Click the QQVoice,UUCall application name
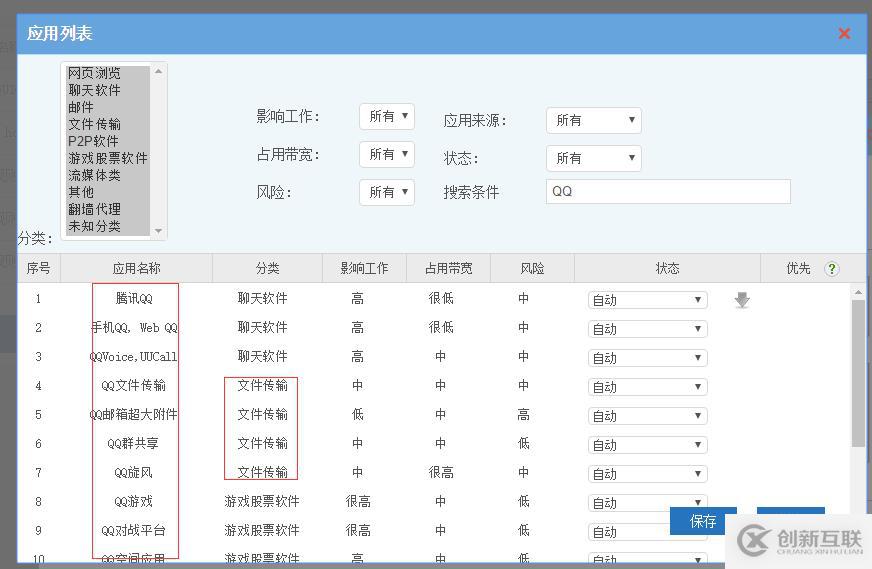872x569 pixels. pos(133,357)
